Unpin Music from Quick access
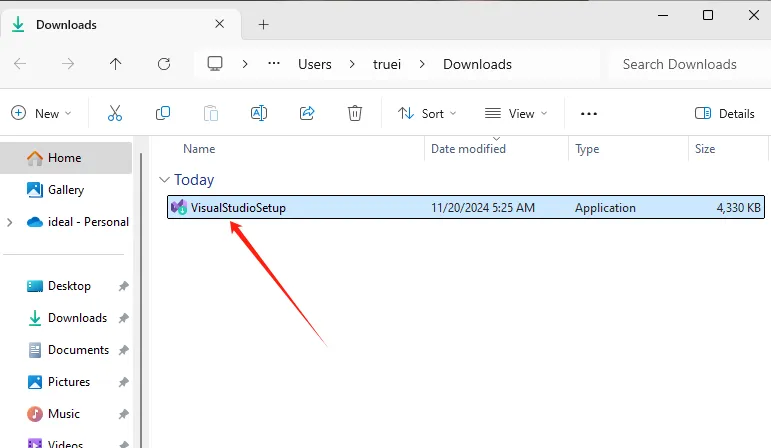771x448 pixels. [x=123, y=414]
